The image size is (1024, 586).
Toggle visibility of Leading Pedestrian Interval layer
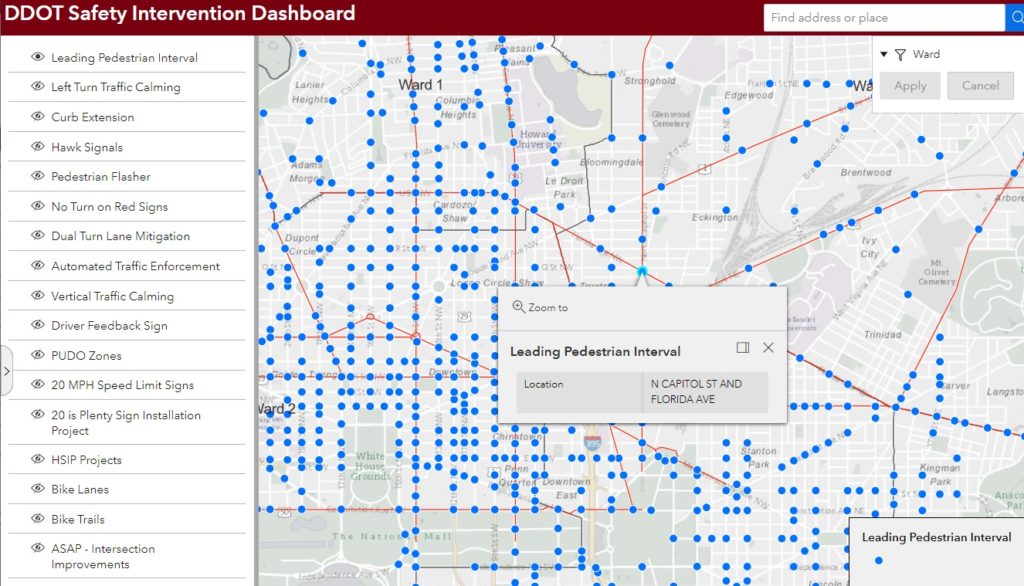click(38, 57)
